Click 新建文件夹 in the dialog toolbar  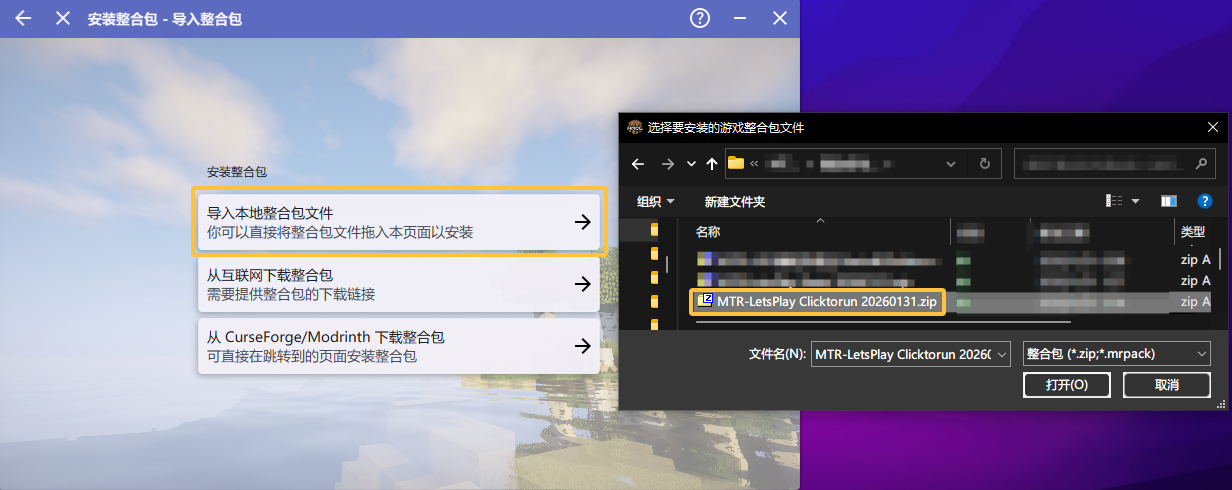click(735, 201)
